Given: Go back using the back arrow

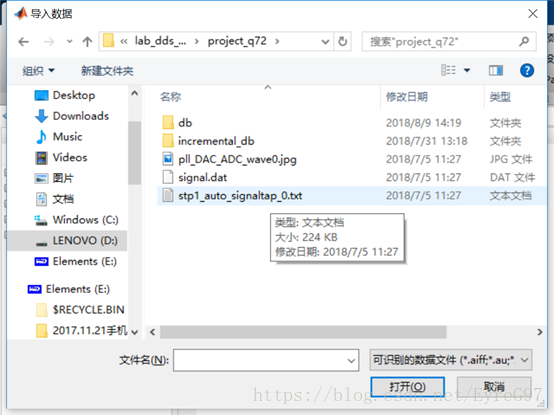Looking at the screenshot, I should (x=23, y=42).
